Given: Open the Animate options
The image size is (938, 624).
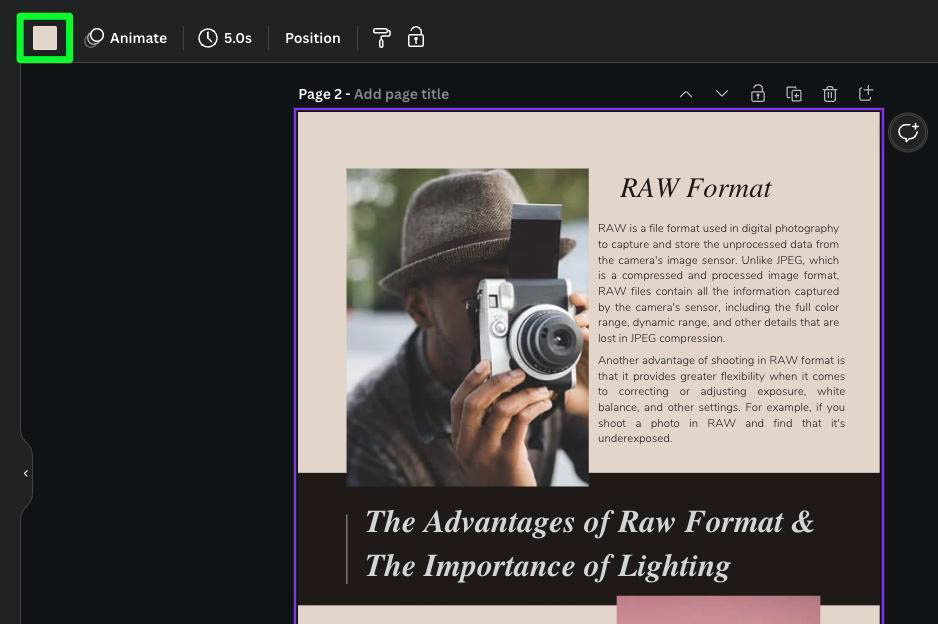Looking at the screenshot, I should coord(126,38).
